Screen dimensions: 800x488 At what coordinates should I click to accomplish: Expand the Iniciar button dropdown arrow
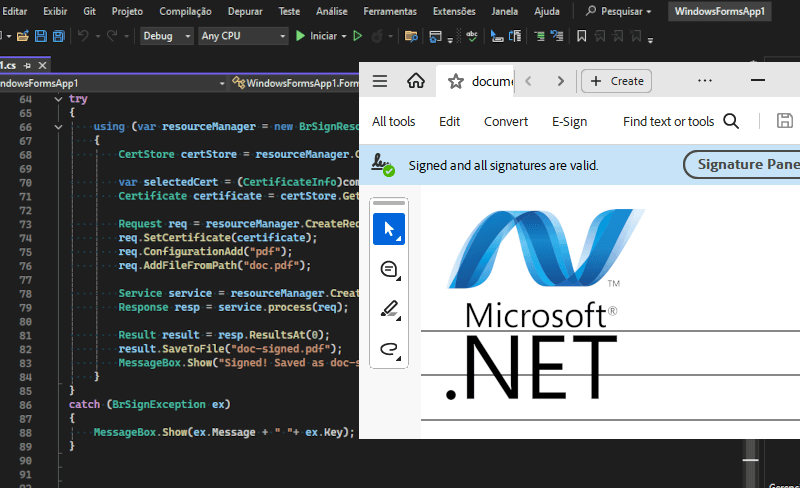(344, 36)
